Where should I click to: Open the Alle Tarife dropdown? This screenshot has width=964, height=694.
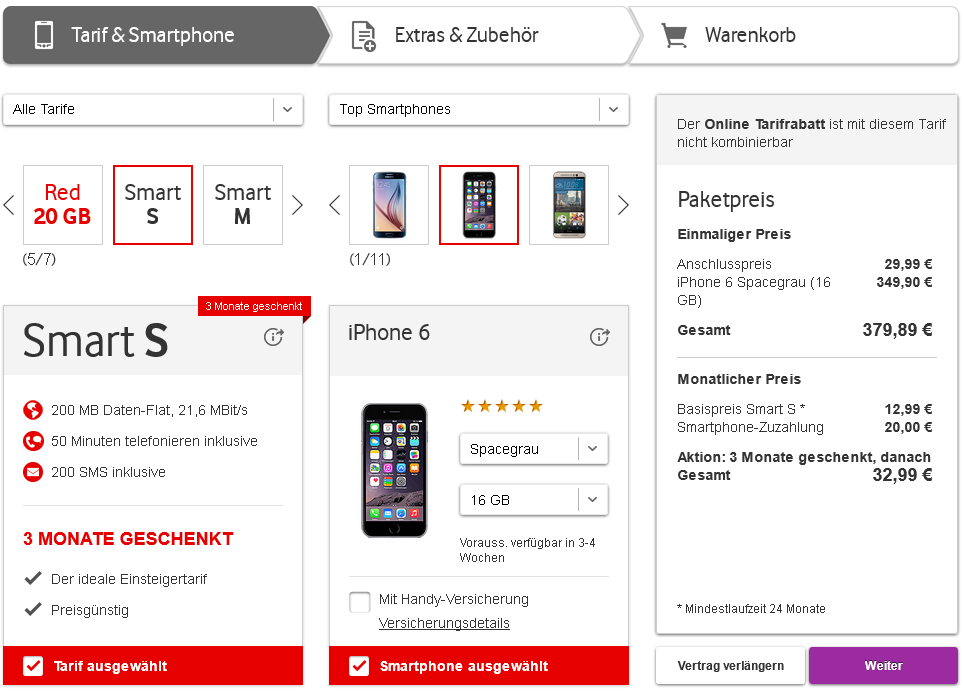coord(153,109)
